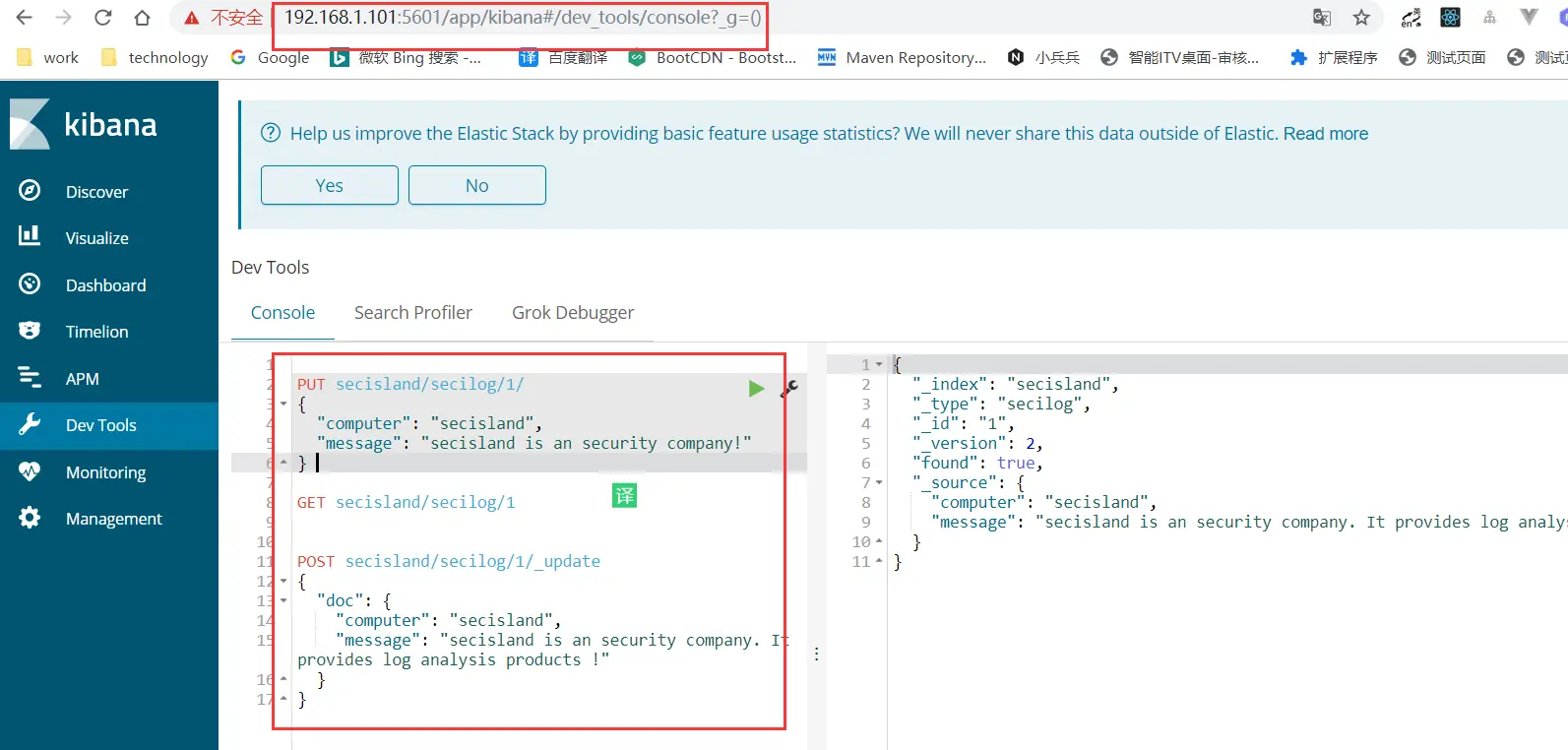Open the Google bookmark
1568x750 pixels.
pyautogui.click(x=271, y=57)
